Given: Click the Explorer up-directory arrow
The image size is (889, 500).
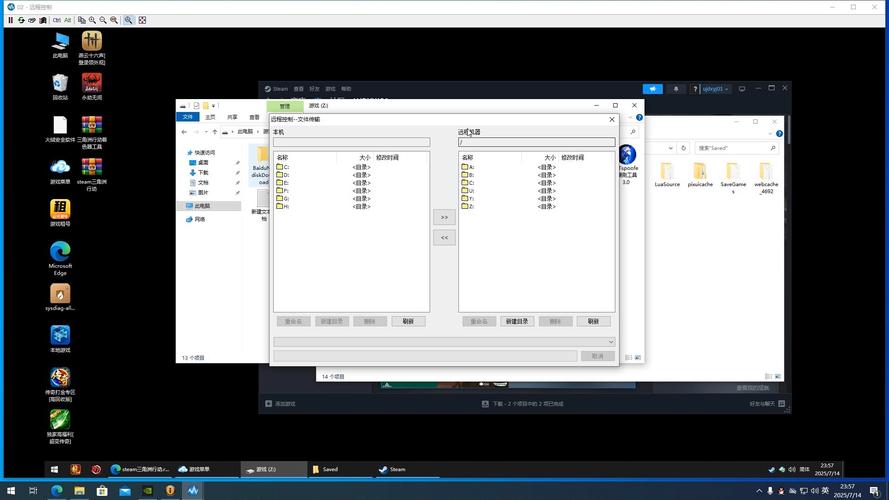Looking at the screenshot, I should (x=214, y=132).
